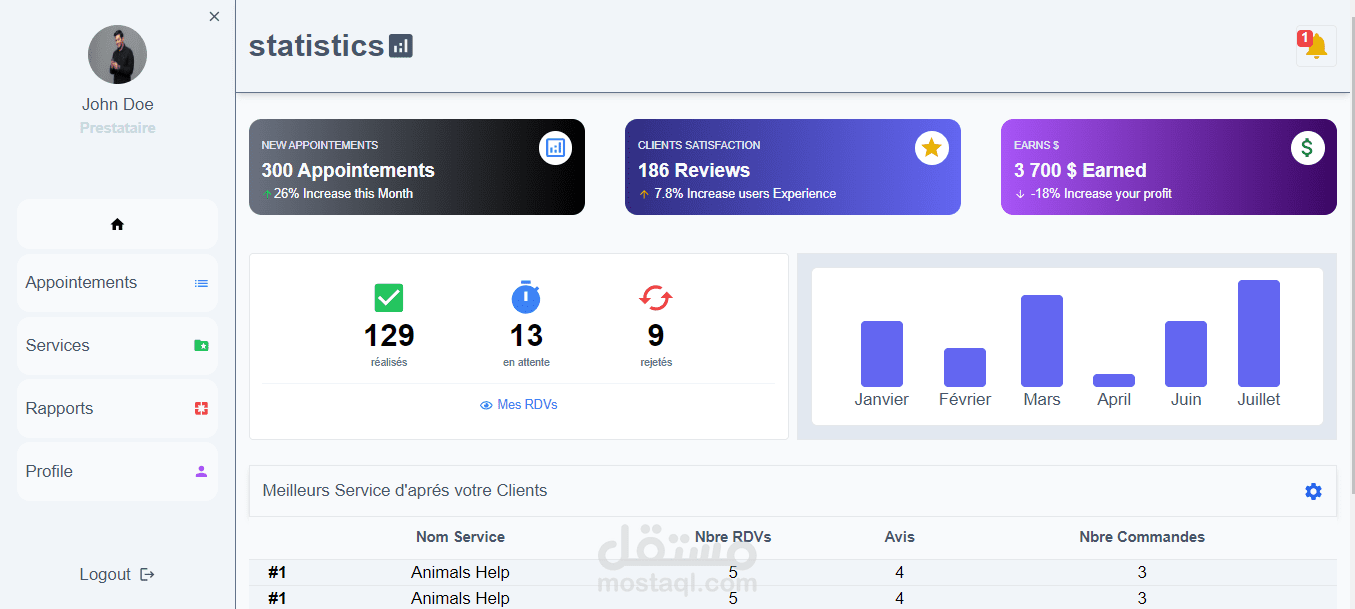Open Appointements in the sidebar

coord(117,283)
